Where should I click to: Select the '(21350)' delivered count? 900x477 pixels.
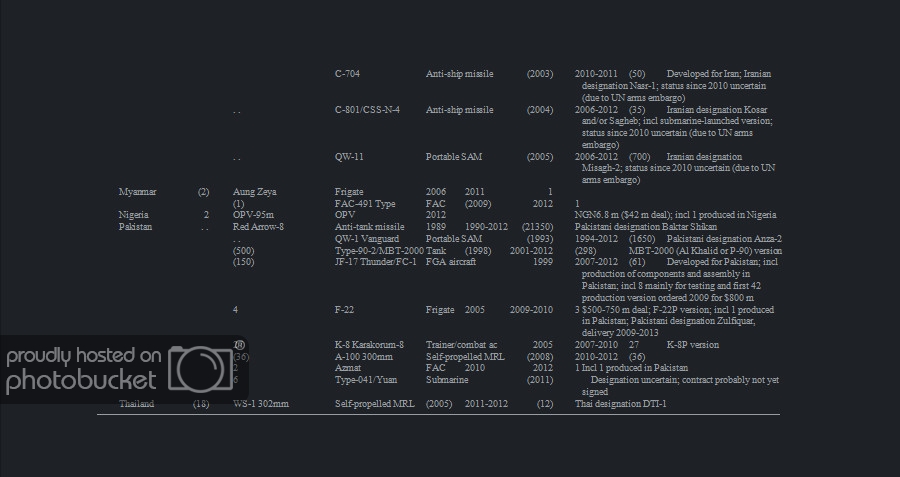(537, 227)
